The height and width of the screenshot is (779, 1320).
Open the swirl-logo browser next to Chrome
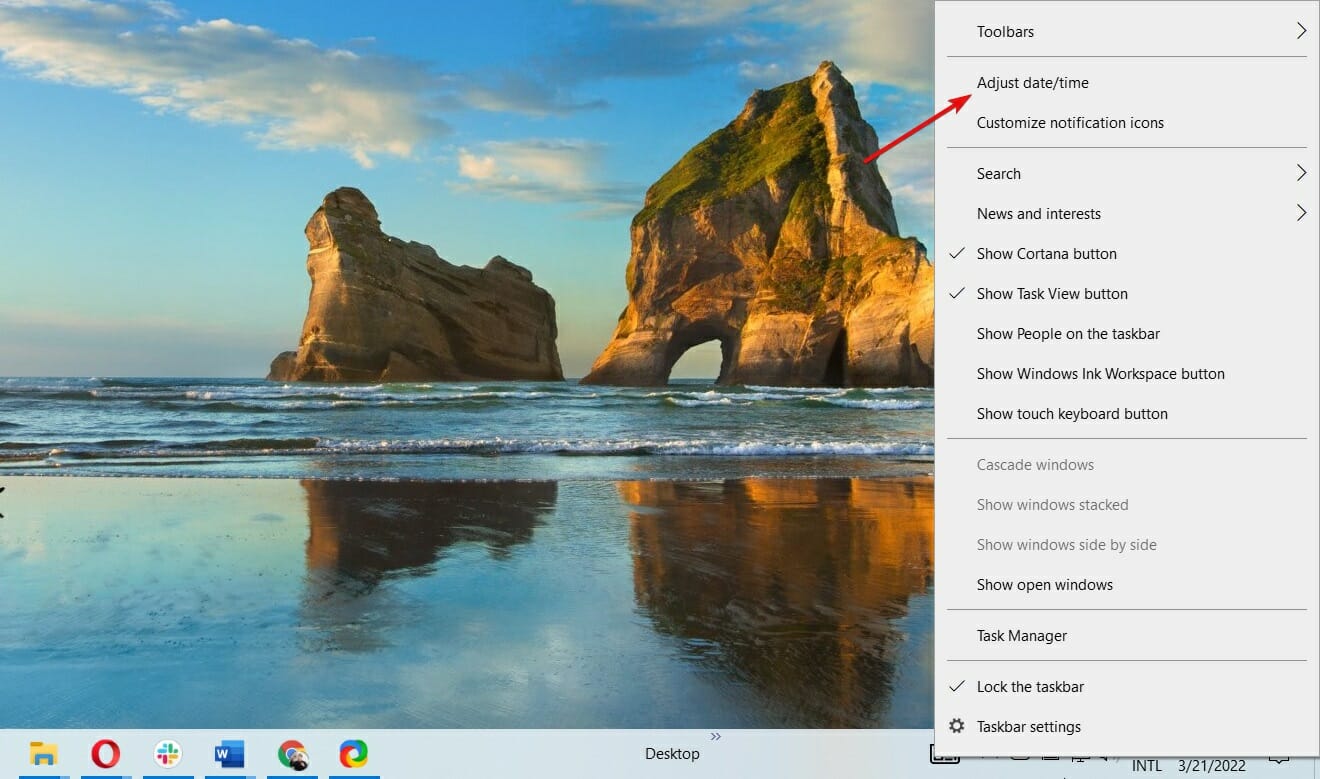[353, 754]
